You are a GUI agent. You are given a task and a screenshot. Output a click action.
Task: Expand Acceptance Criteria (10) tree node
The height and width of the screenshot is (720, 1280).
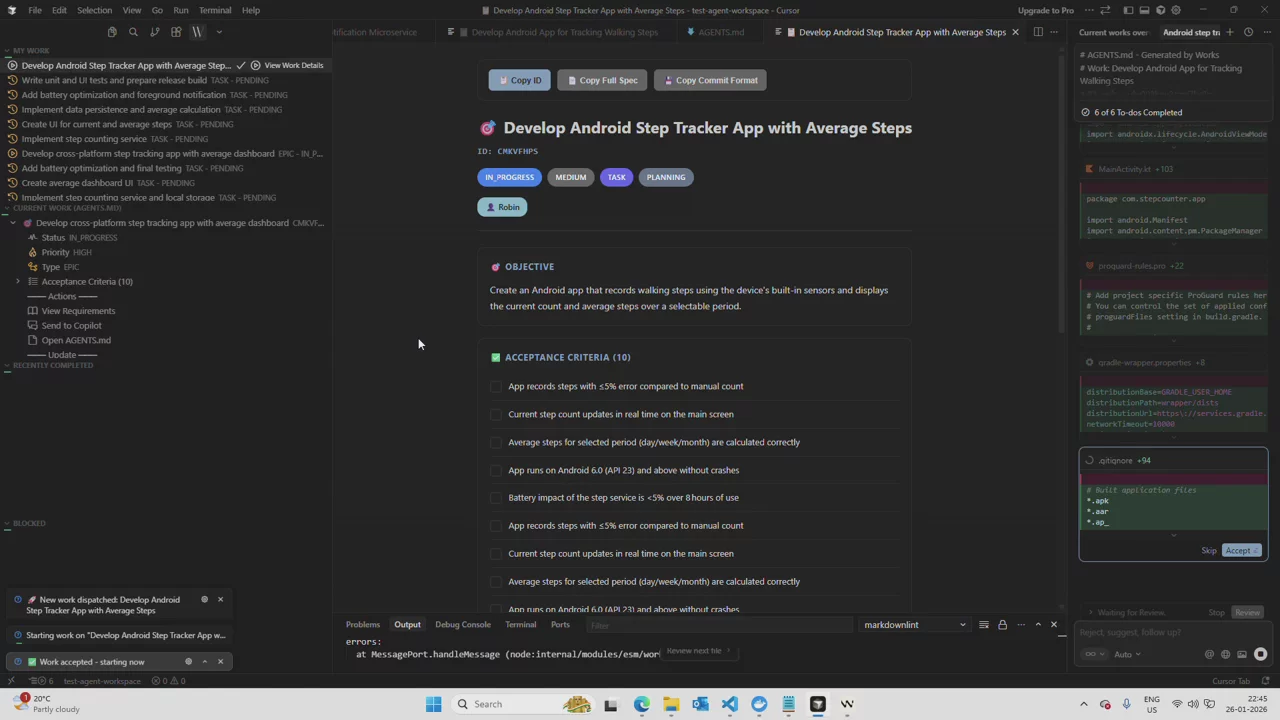[18, 282]
